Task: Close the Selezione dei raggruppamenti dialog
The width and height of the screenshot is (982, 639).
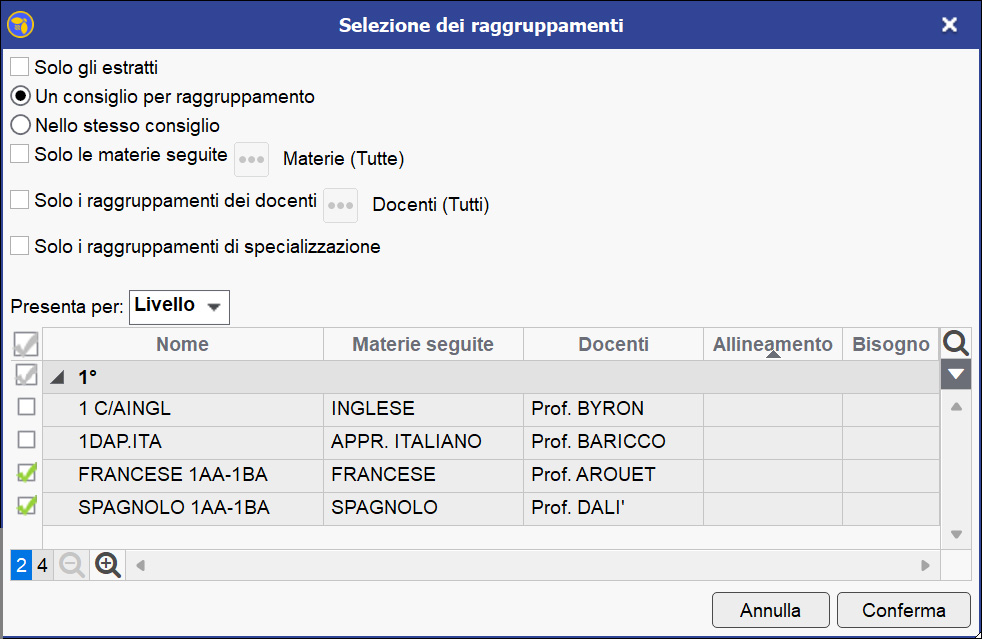Action: coord(949,24)
